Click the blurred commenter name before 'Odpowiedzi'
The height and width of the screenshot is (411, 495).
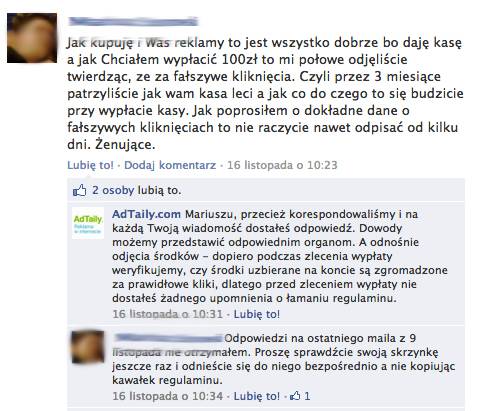pyautogui.click(x=168, y=338)
